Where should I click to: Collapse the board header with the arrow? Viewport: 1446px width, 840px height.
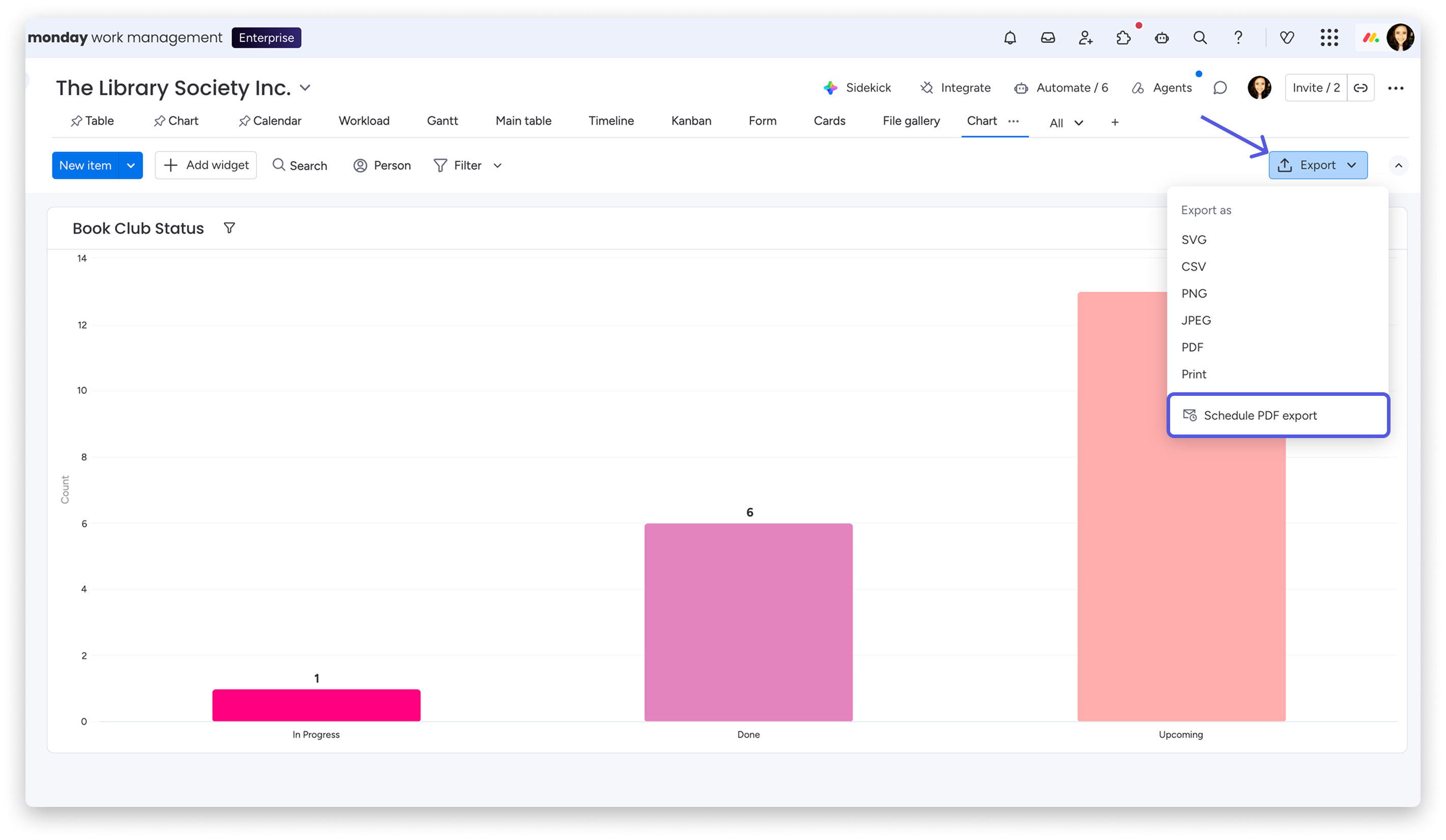pos(1398,165)
